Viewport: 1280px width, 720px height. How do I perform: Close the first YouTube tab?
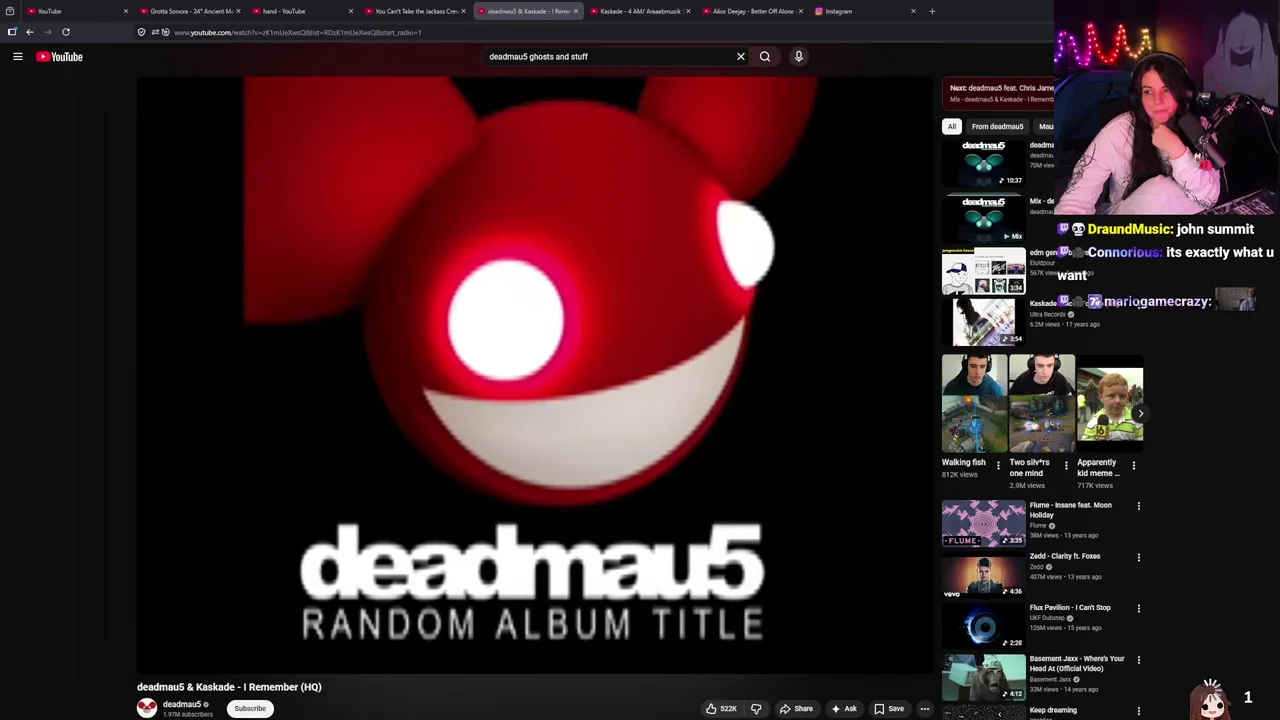coord(126,11)
